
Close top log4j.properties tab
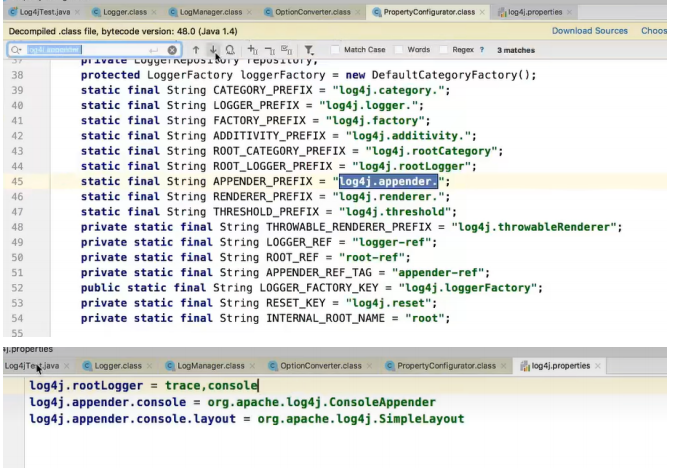(570, 12)
